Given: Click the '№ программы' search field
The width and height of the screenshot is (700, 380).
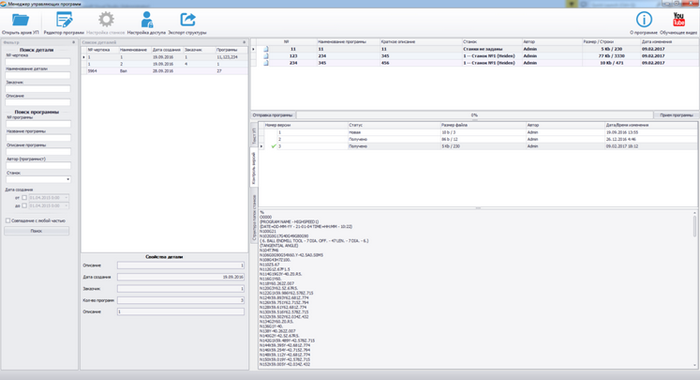Looking at the screenshot, I should pyautogui.click(x=38, y=124).
